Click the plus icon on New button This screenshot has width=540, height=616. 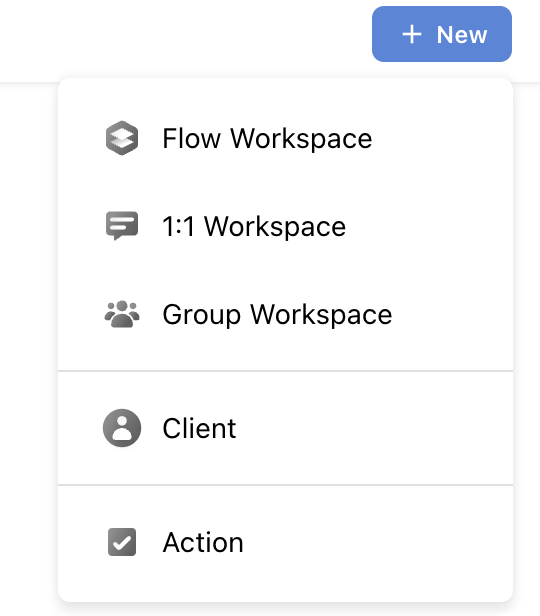point(412,35)
